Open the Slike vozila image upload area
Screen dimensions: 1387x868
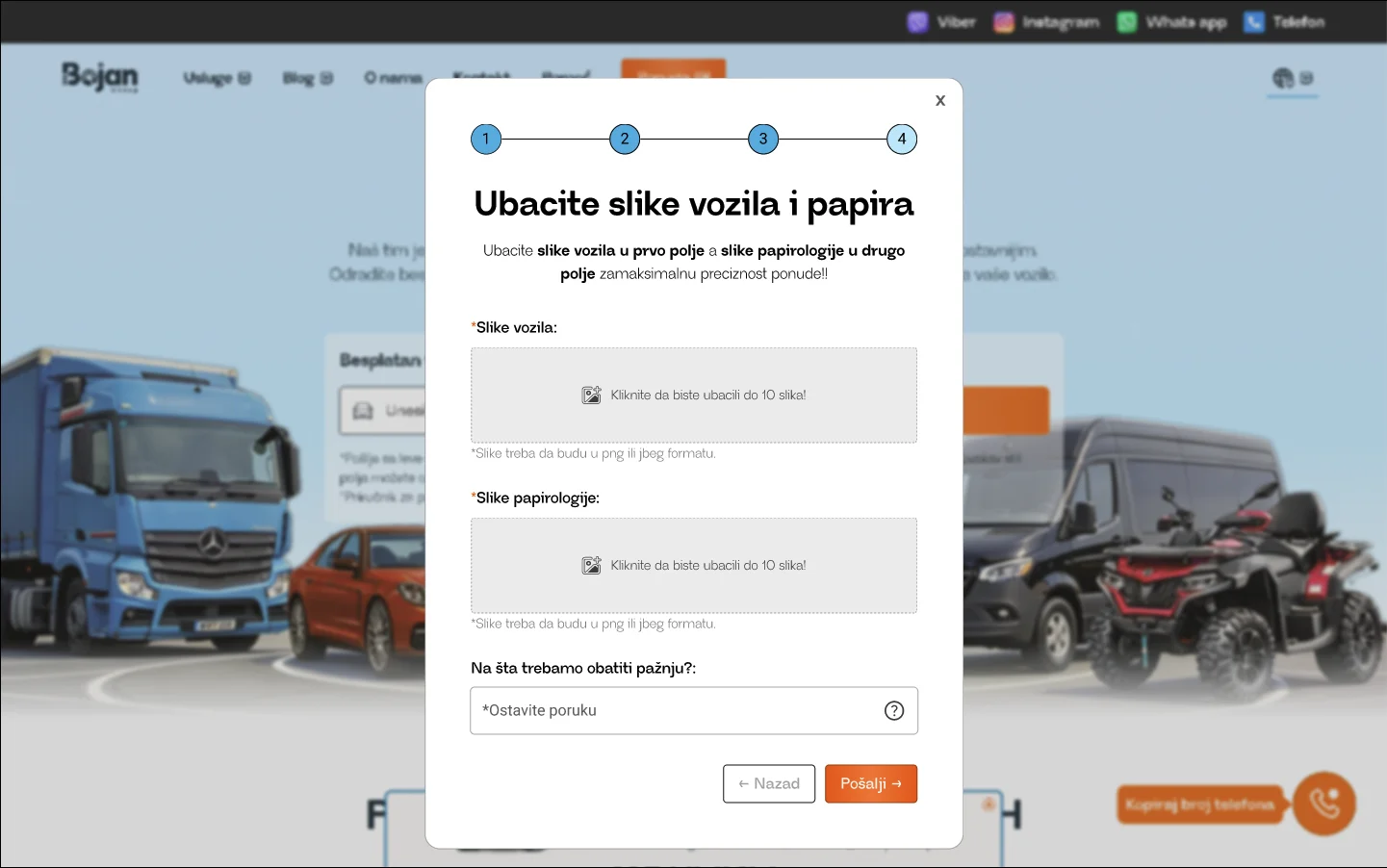click(694, 395)
